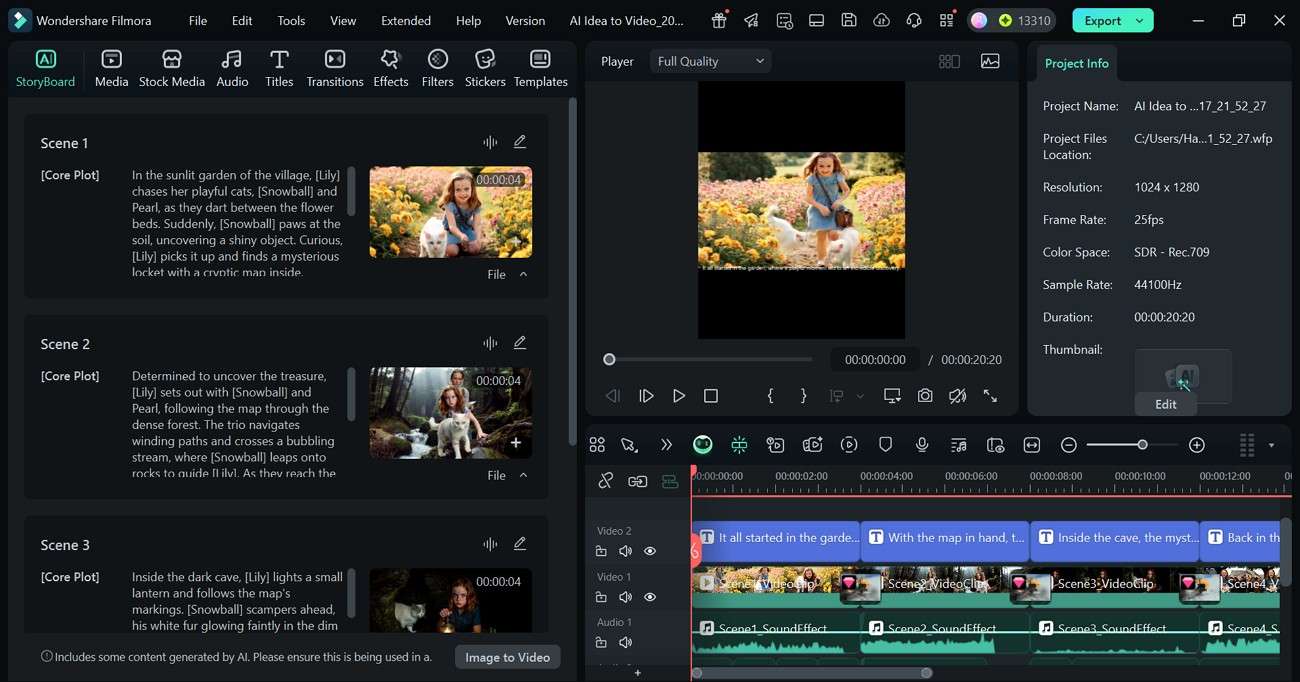Click the zoom in timeline plus icon
This screenshot has height=682, width=1300.
(1197, 445)
